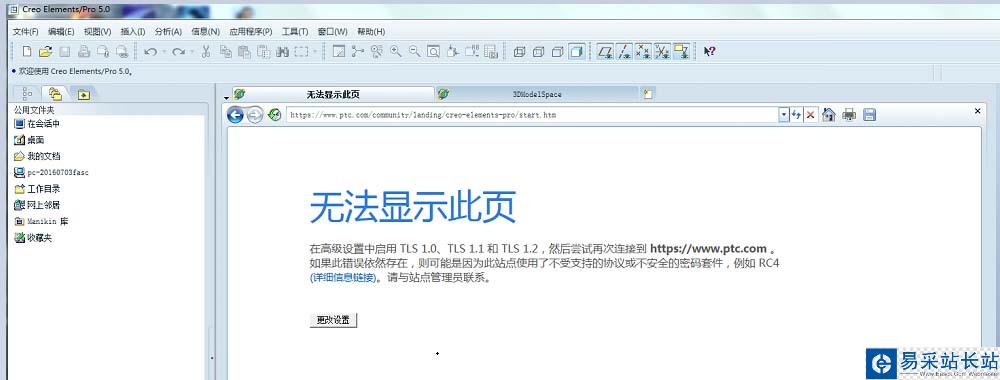Click the browser history icon beside address bar
Viewport: 1000px width, 380px height.
274,115
